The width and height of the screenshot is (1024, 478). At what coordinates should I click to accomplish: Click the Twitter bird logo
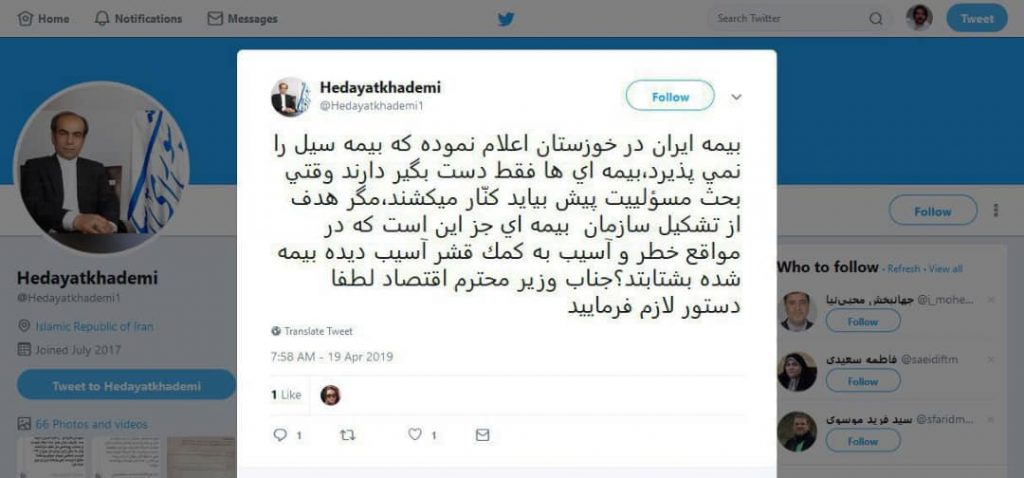506,19
